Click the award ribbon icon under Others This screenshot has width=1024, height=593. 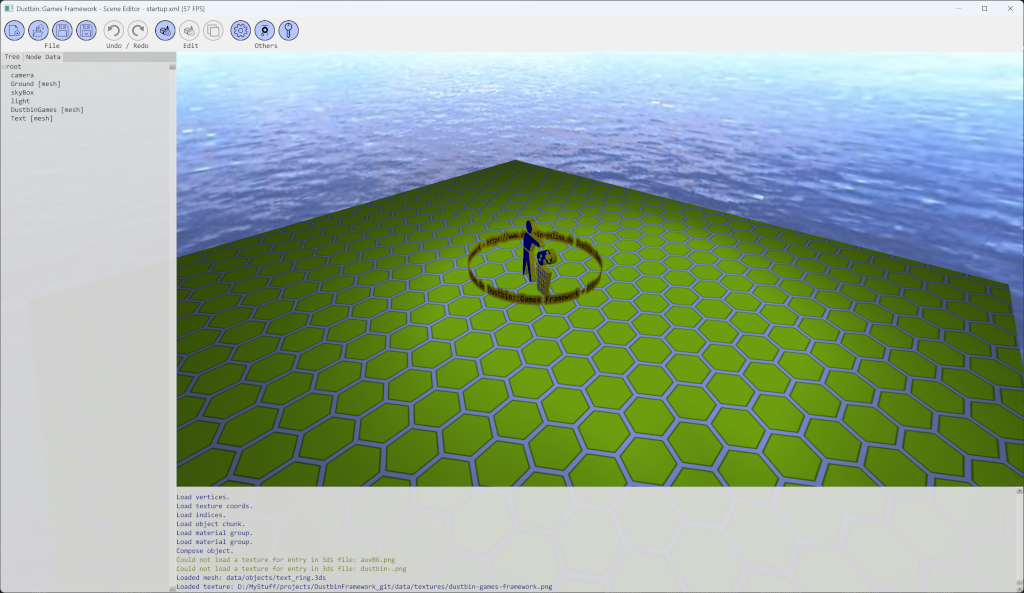click(x=264, y=31)
